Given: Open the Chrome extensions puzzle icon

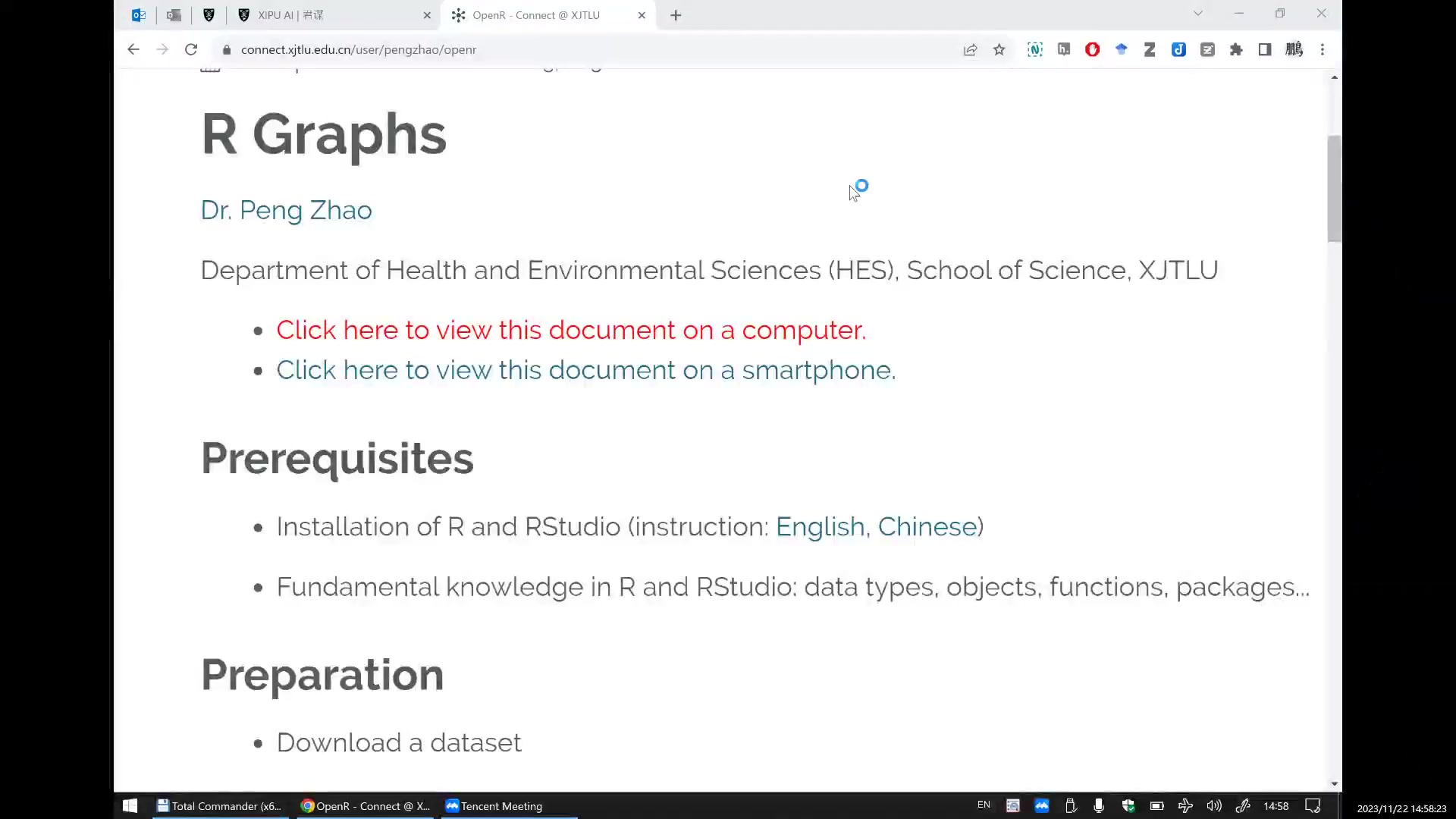Looking at the screenshot, I should coord(1236,50).
